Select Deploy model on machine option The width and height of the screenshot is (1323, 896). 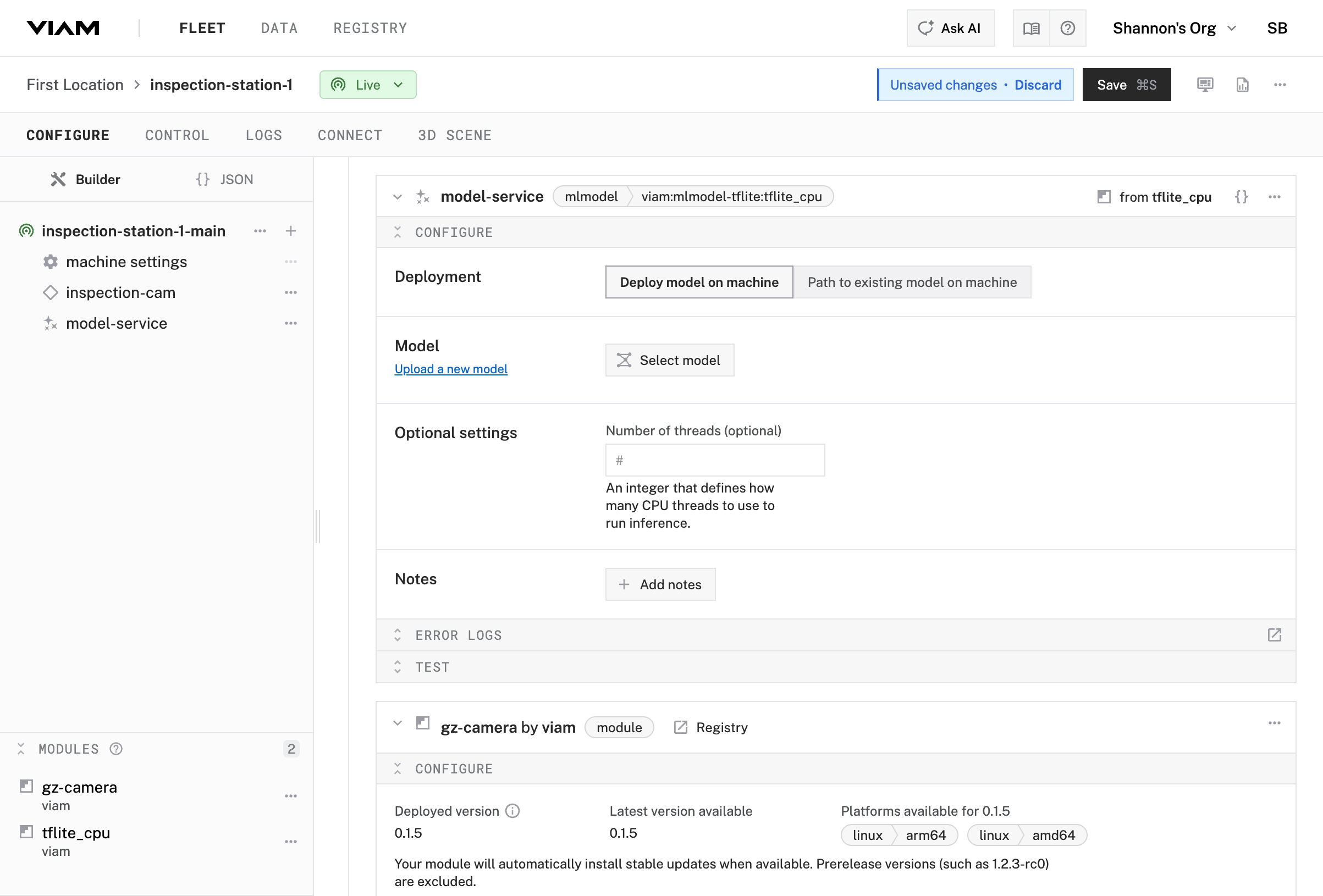(x=698, y=283)
